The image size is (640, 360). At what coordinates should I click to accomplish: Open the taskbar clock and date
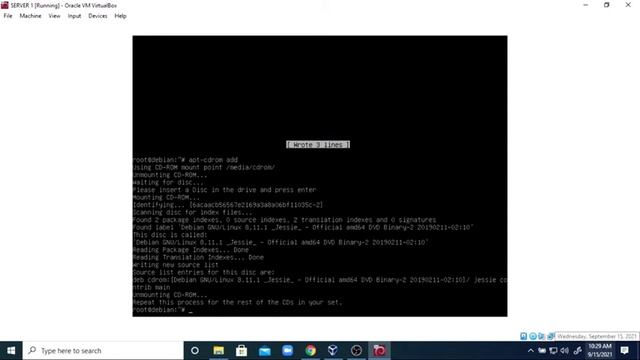tap(600, 351)
